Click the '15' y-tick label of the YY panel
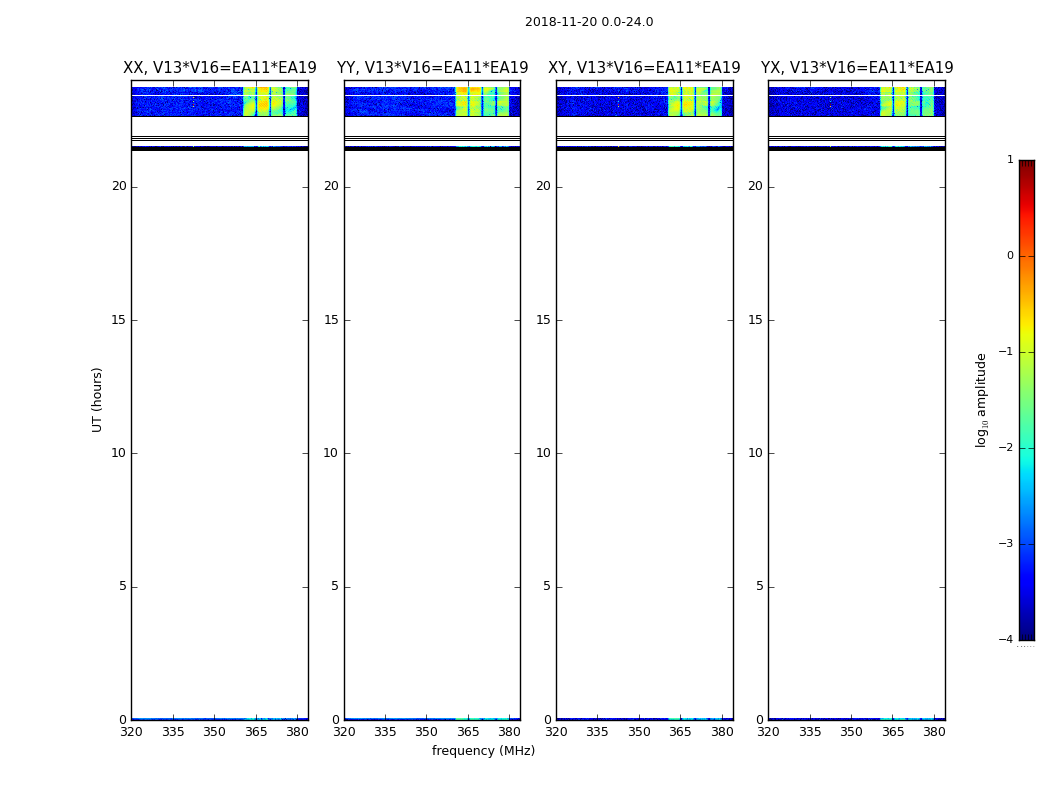This screenshot has width=1050, height=800. 331,320
